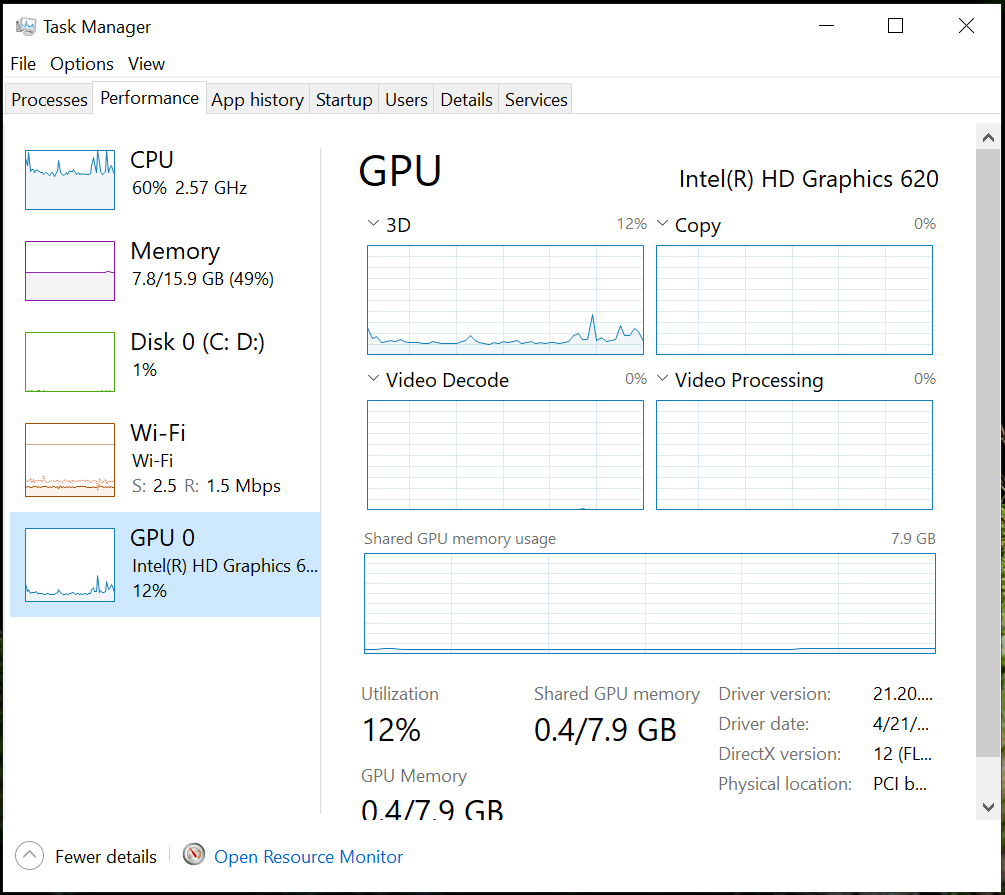1005x895 pixels.
Task: Click the Copy engine usage graph
Action: click(x=794, y=299)
